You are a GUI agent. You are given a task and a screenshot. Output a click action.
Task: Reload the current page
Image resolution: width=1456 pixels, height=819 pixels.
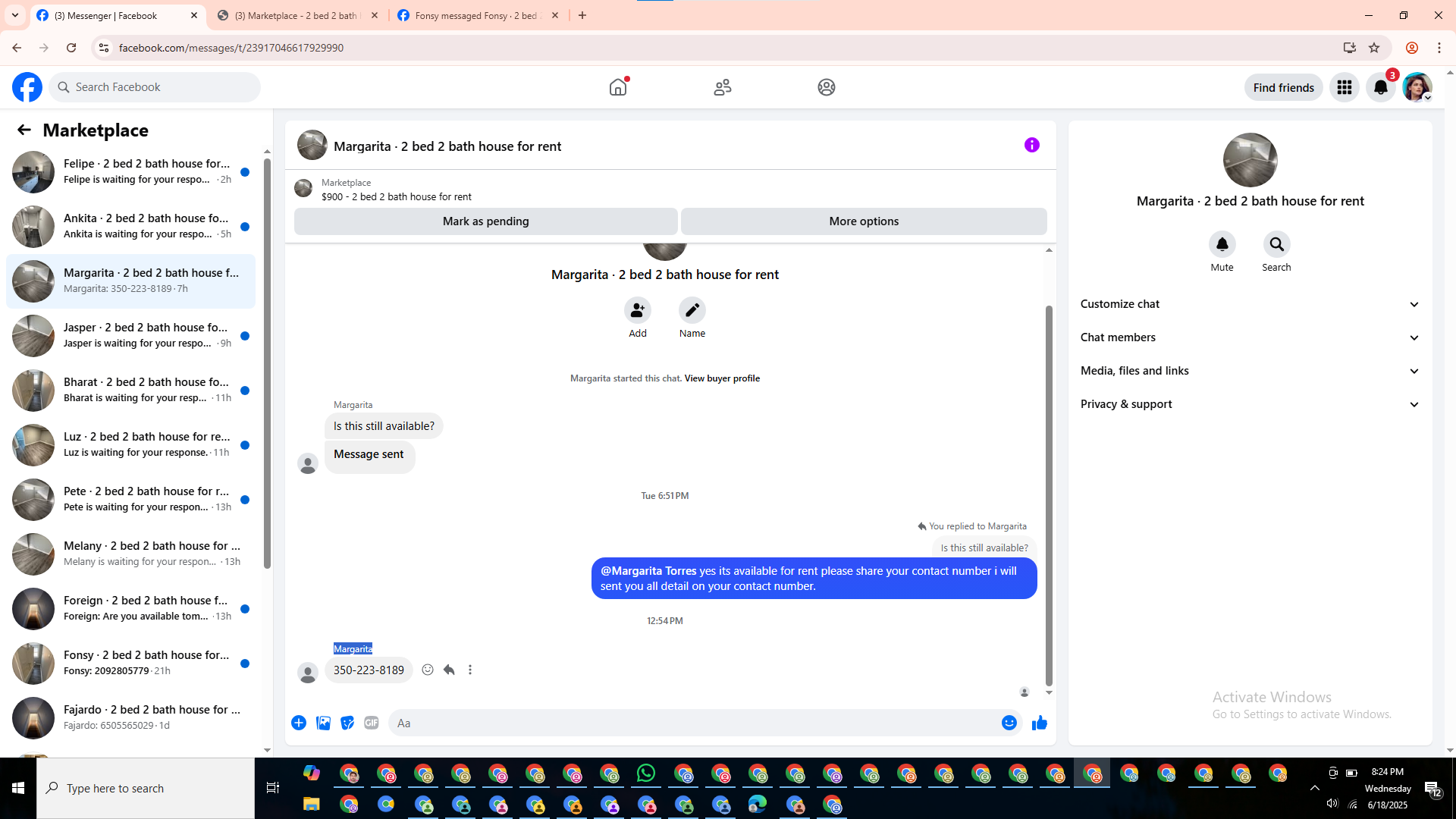[71, 48]
